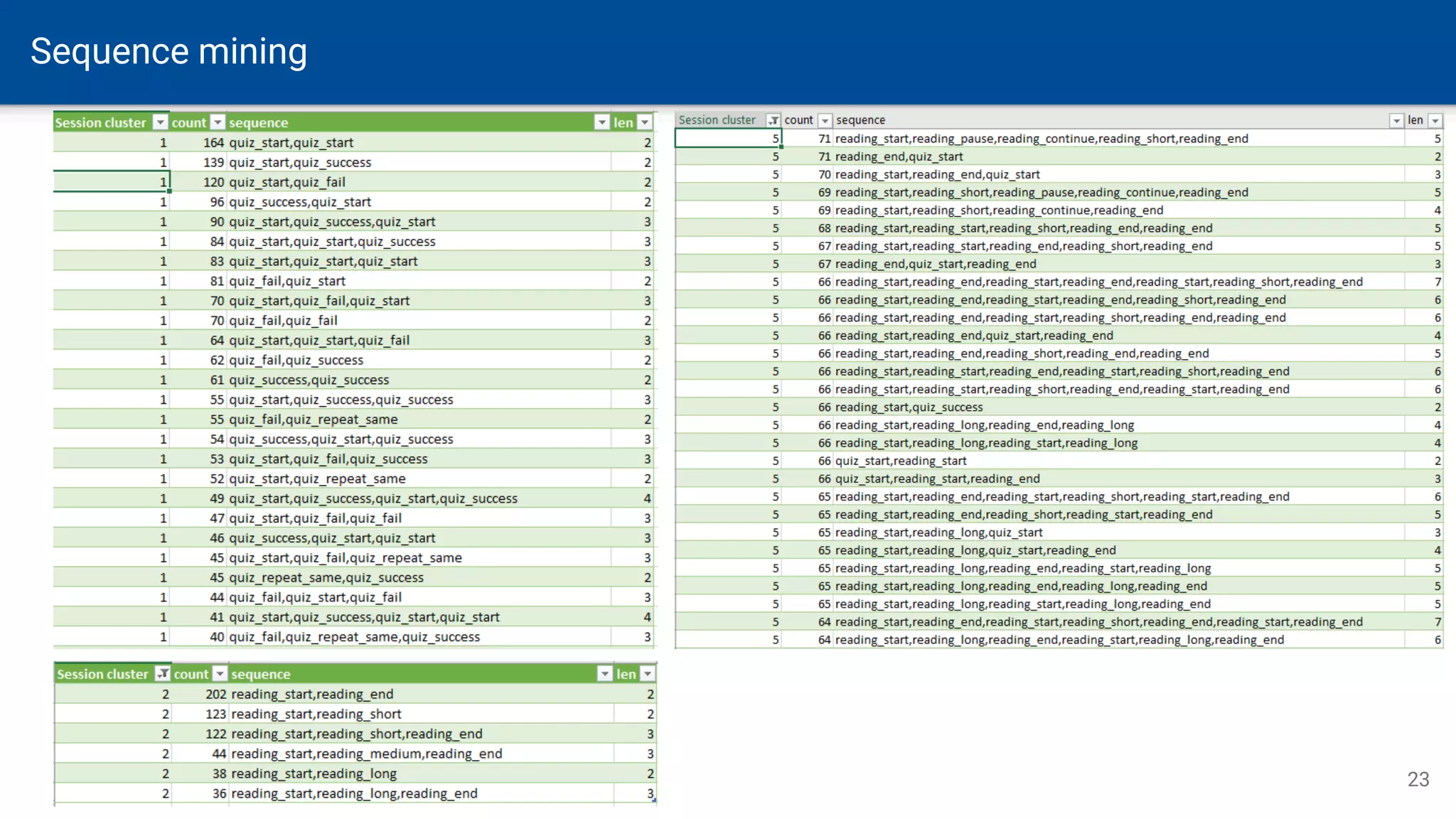Open the sequence filter dropdown in cluster 2 table
Screen dimensions: 1456x819
click(x=604, y=674)
